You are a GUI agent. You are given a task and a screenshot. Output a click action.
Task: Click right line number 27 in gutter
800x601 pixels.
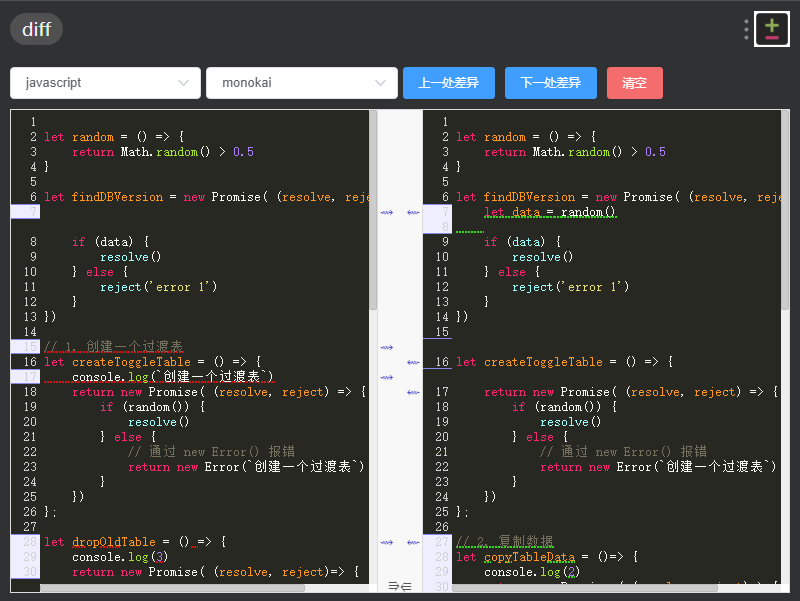click(x=442, y=542)
